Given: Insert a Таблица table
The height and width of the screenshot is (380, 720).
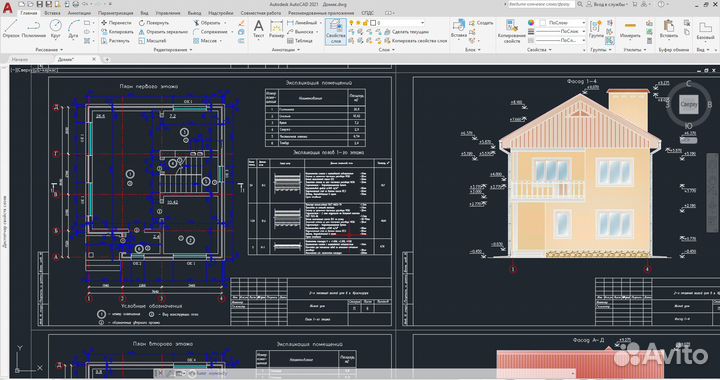Looking at the screenshot, I should point(300,41).
